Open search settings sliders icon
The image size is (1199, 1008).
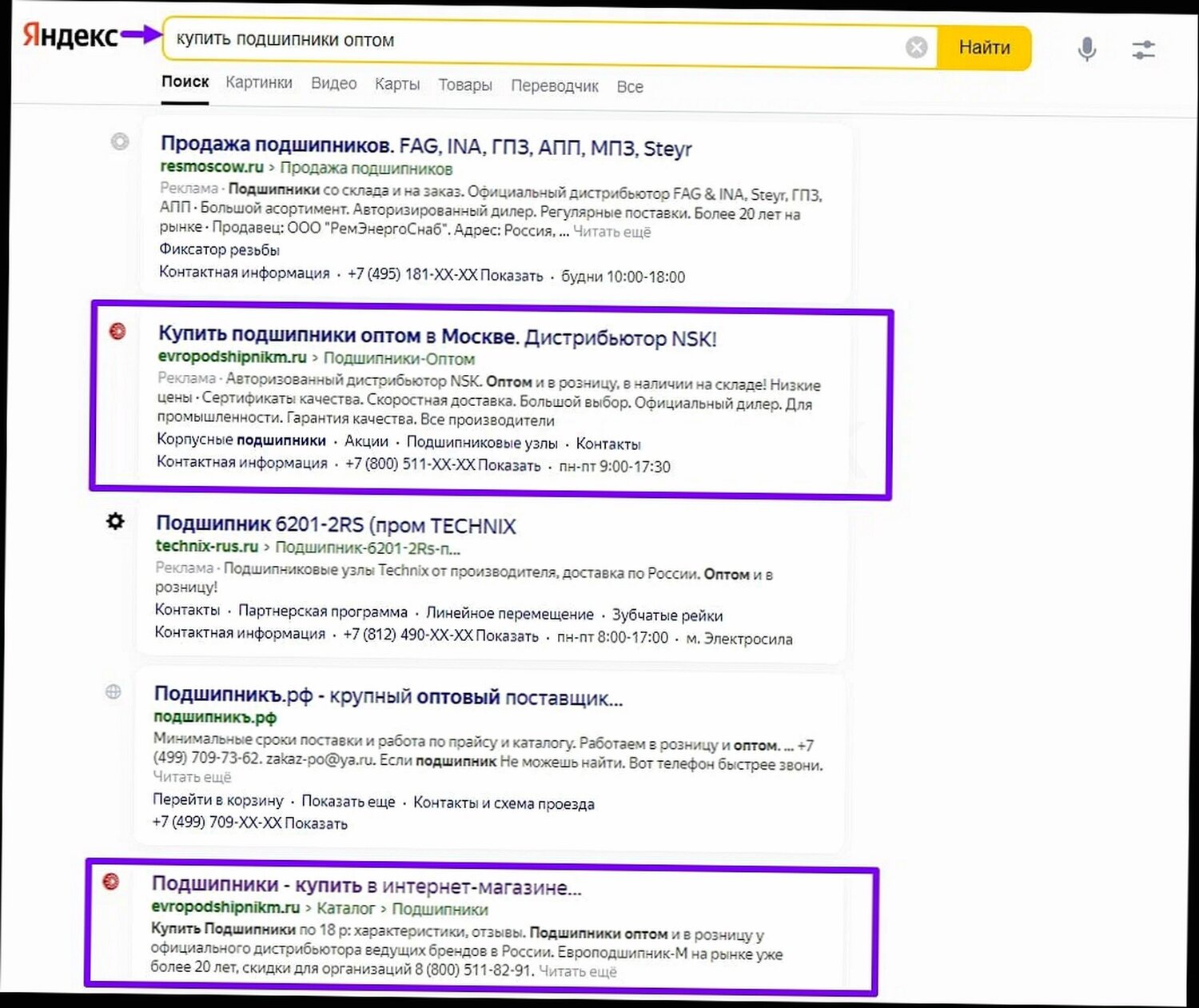click(1144, 50)
